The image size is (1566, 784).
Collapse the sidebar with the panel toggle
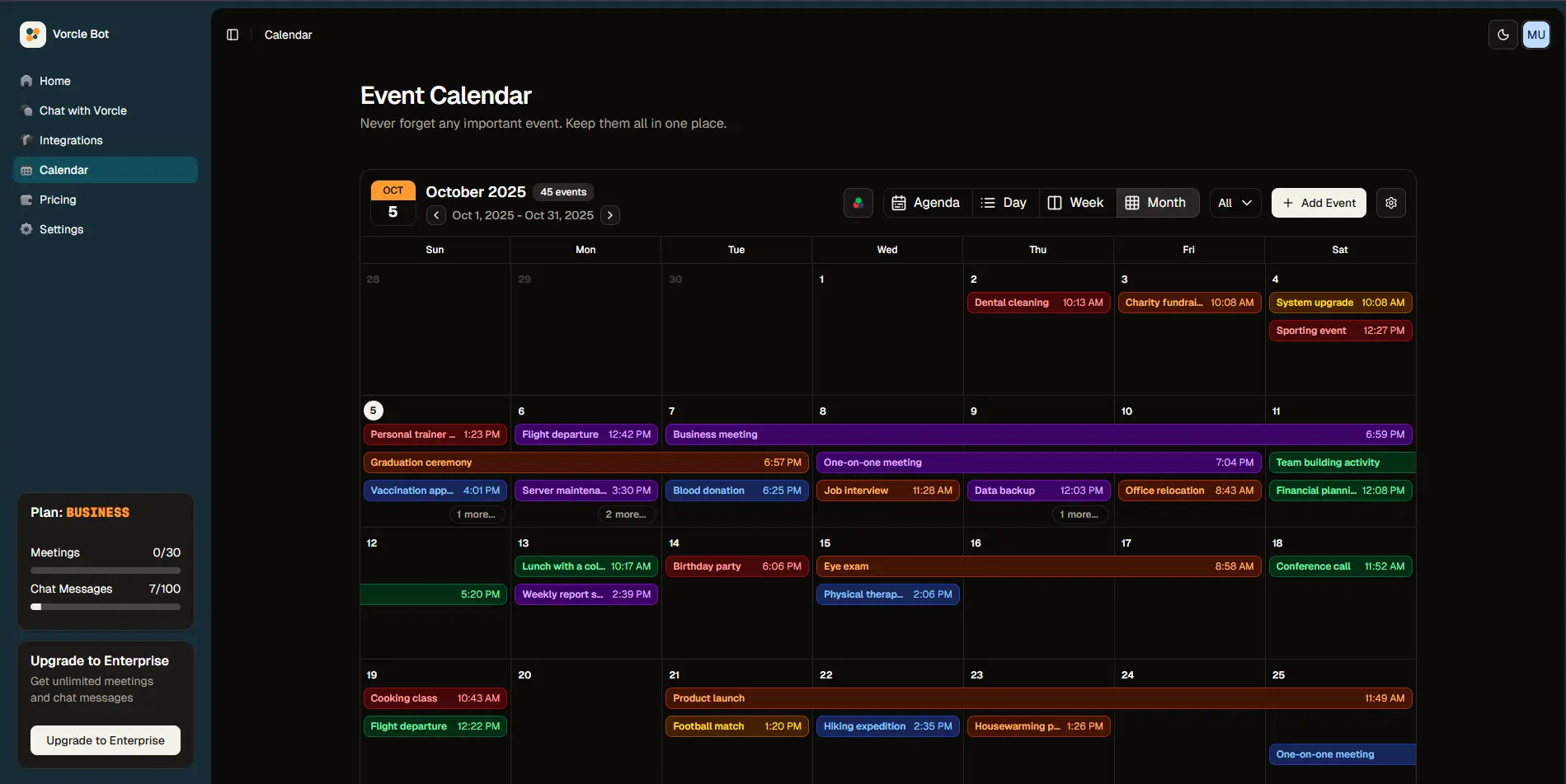(x=232, y=35)
